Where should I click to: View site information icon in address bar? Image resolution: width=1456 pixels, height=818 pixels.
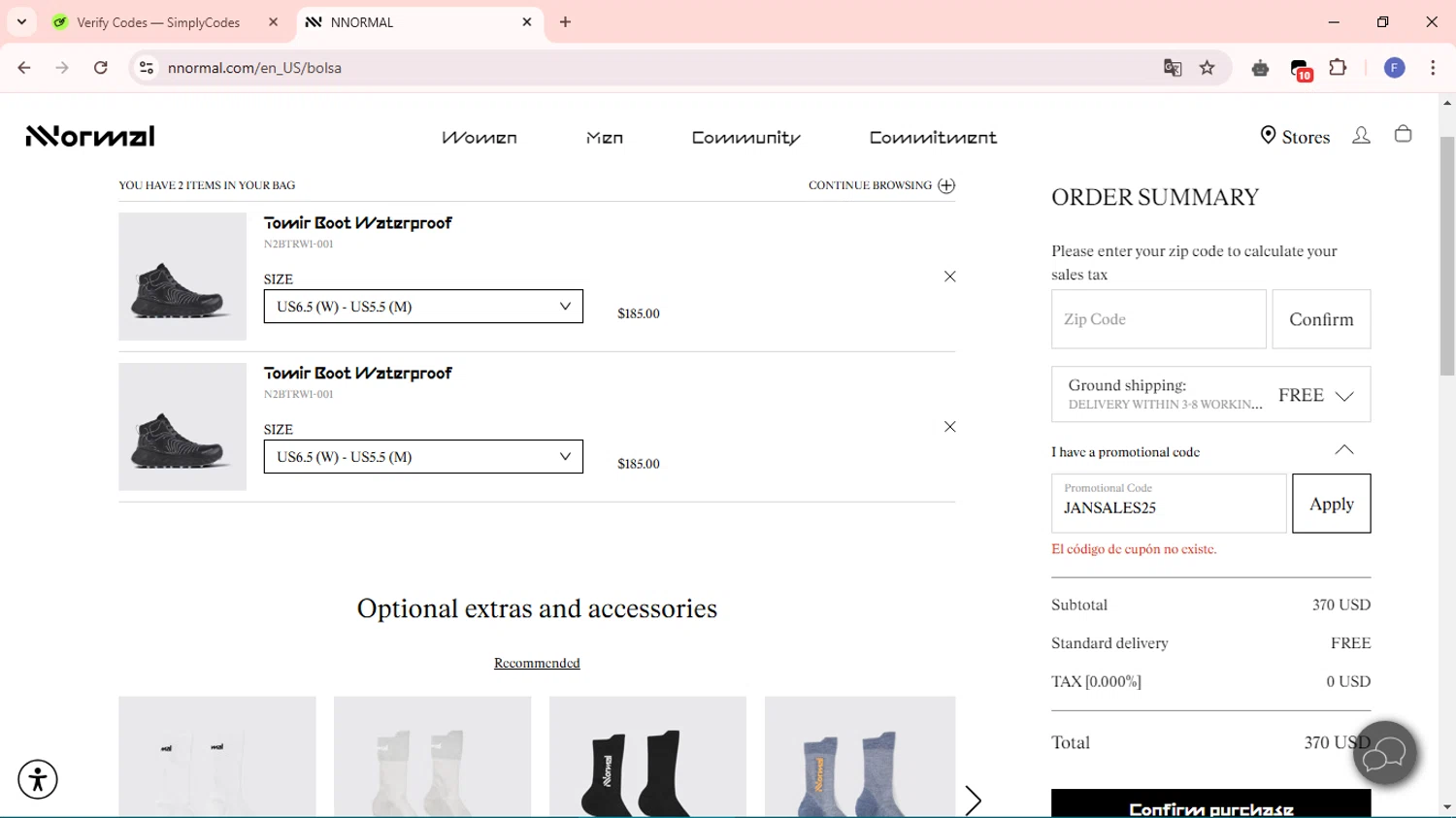tap(147, 68)
